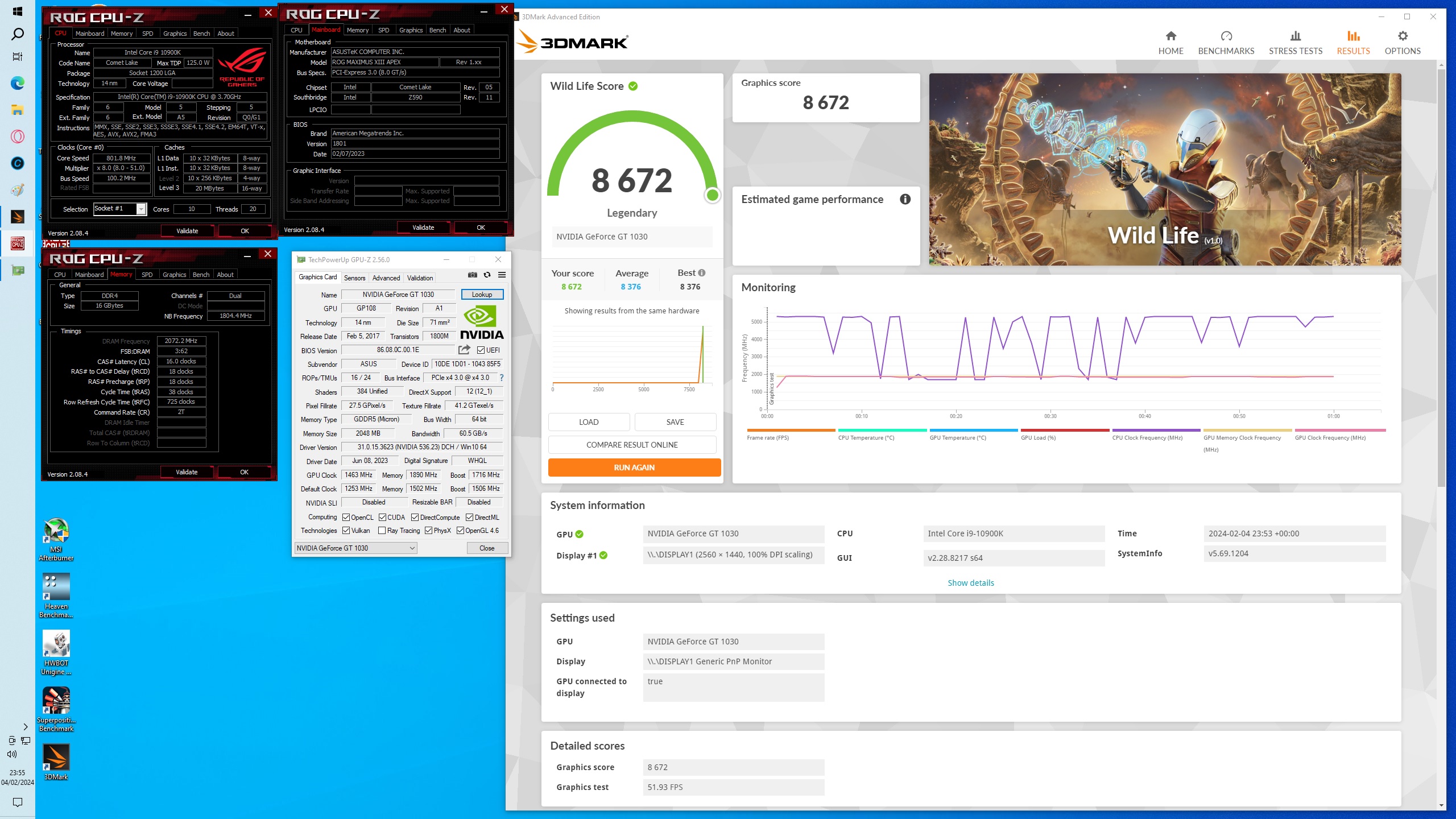Viewport: 1456px width, 819px height.
Task: Open the 3DMark HOME icon
Action: (1170, 36)
